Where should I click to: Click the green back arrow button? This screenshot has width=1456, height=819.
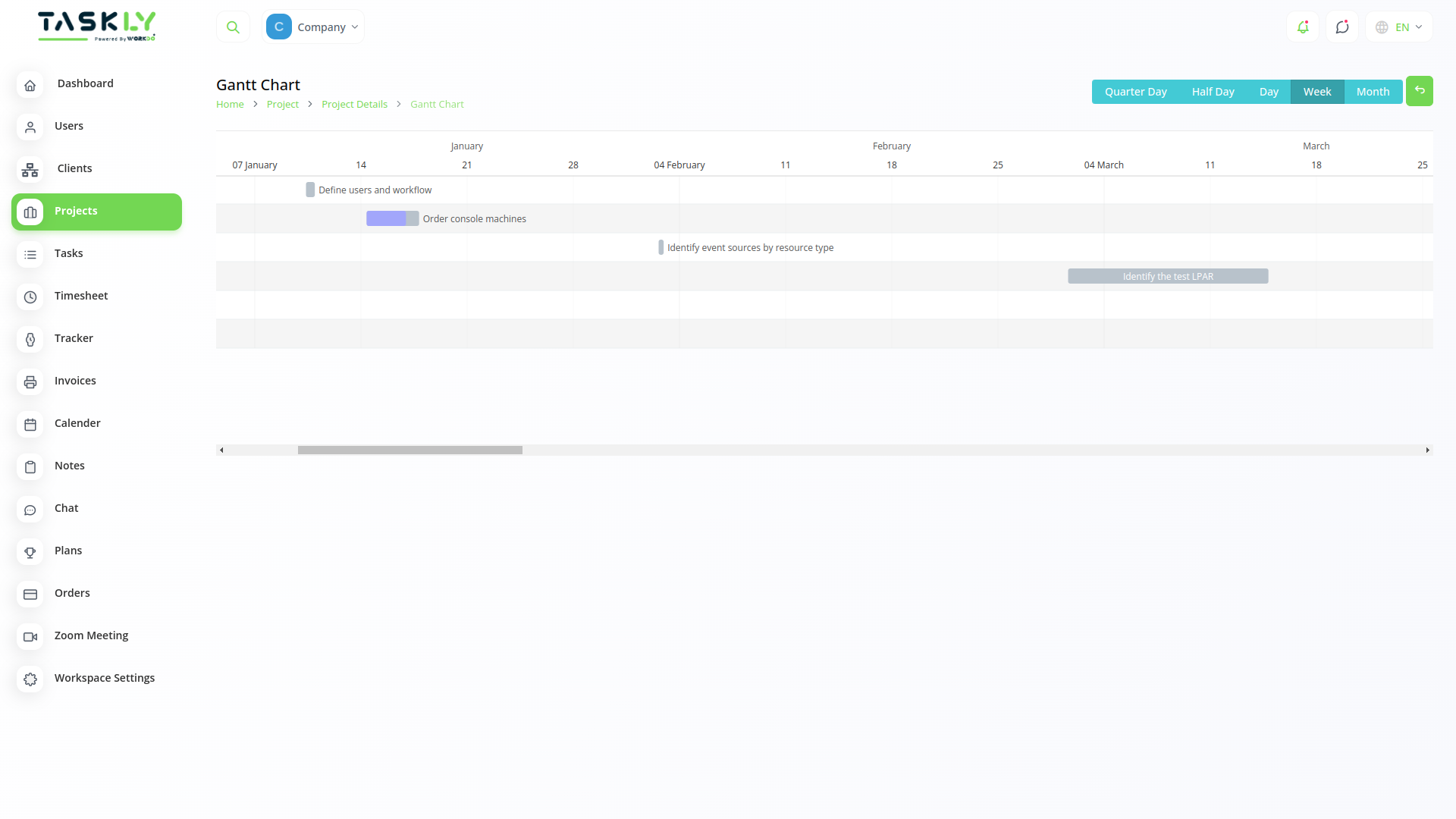tap(1419, 90)
